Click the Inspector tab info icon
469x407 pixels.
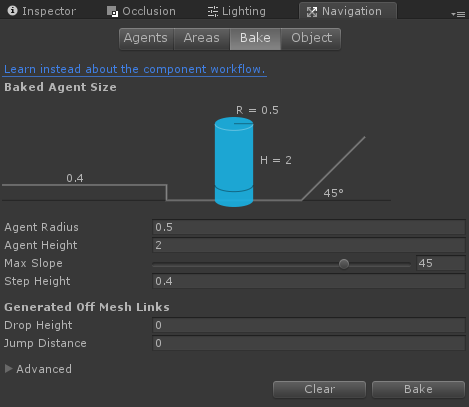coord(12,11)
